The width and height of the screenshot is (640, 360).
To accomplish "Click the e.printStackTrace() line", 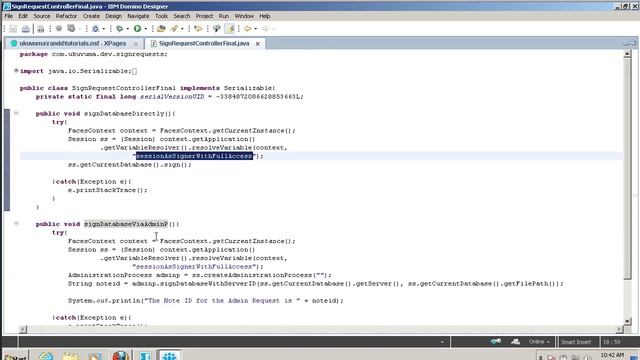I will coord(107,190).
